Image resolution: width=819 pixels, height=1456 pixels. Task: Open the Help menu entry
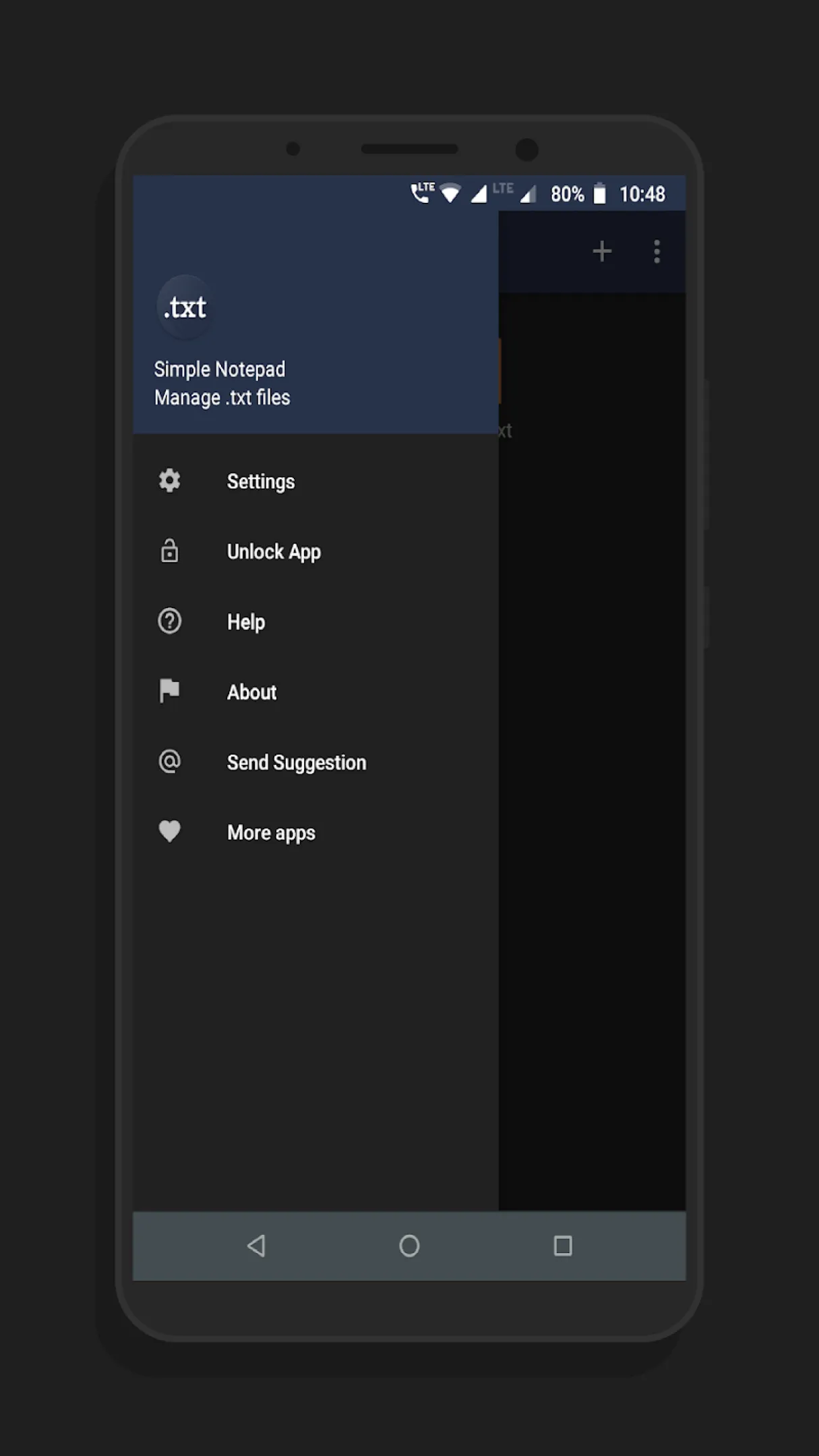tap(315, 621)
